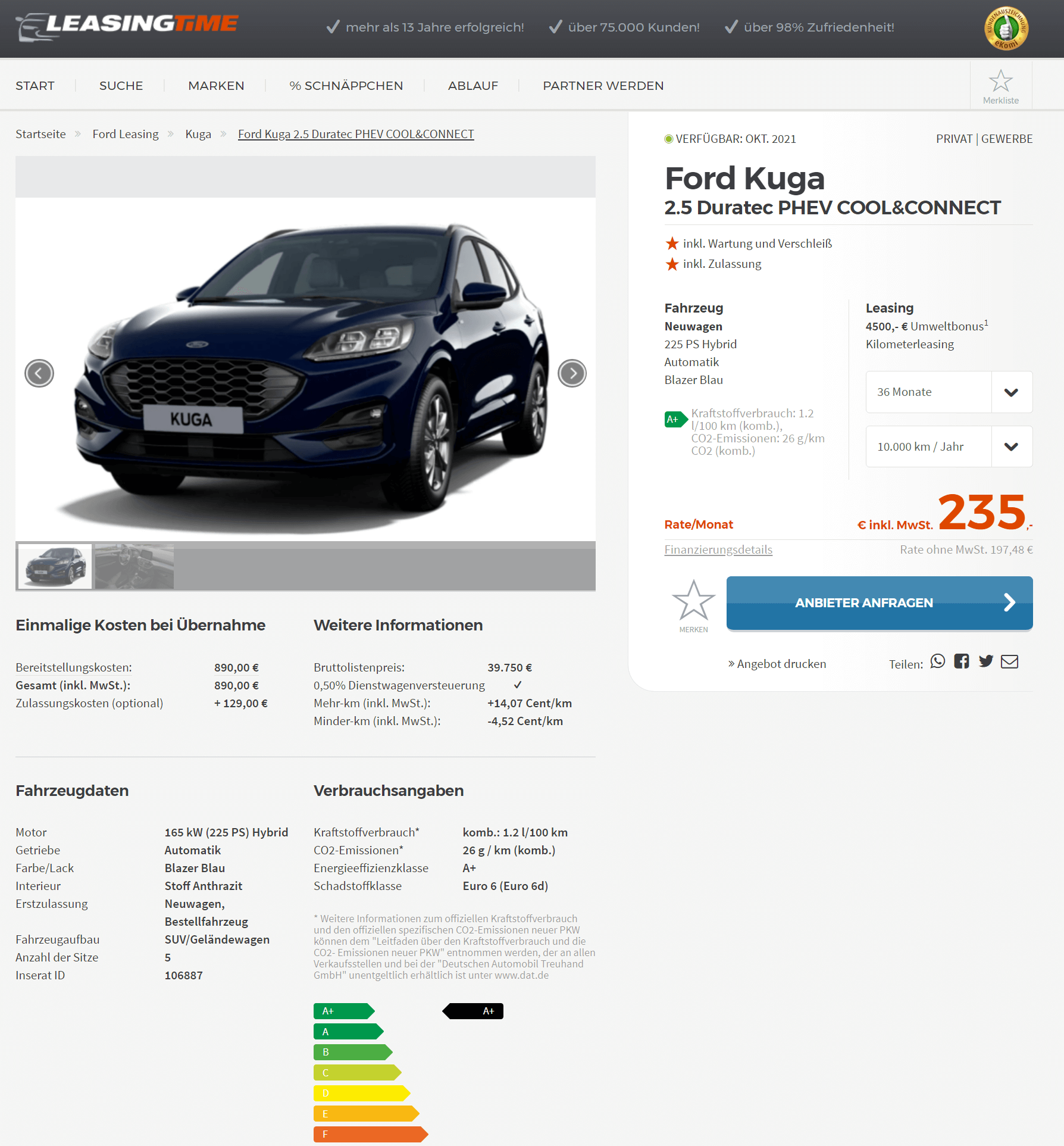Show previous car image arrow
This screenshot has width=1064, height=1146.
point(39,373)
